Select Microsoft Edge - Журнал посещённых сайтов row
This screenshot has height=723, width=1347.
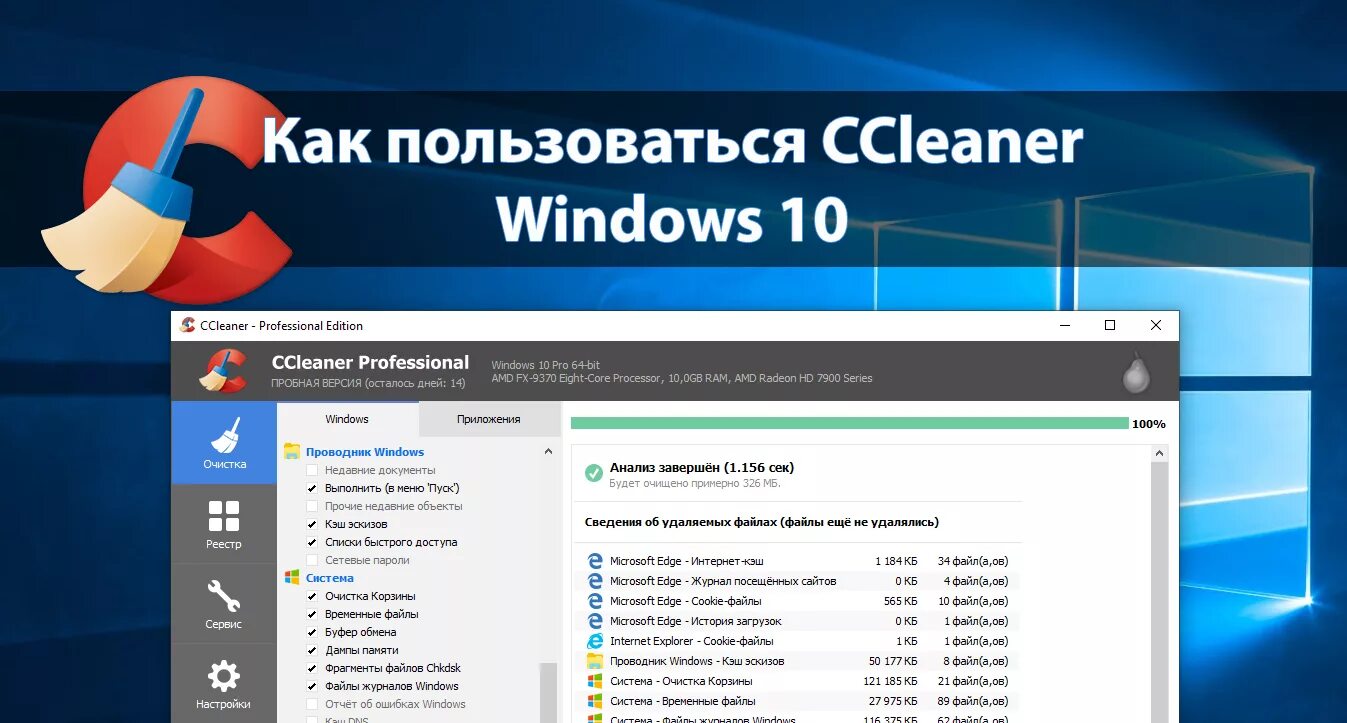pos(797,581)
